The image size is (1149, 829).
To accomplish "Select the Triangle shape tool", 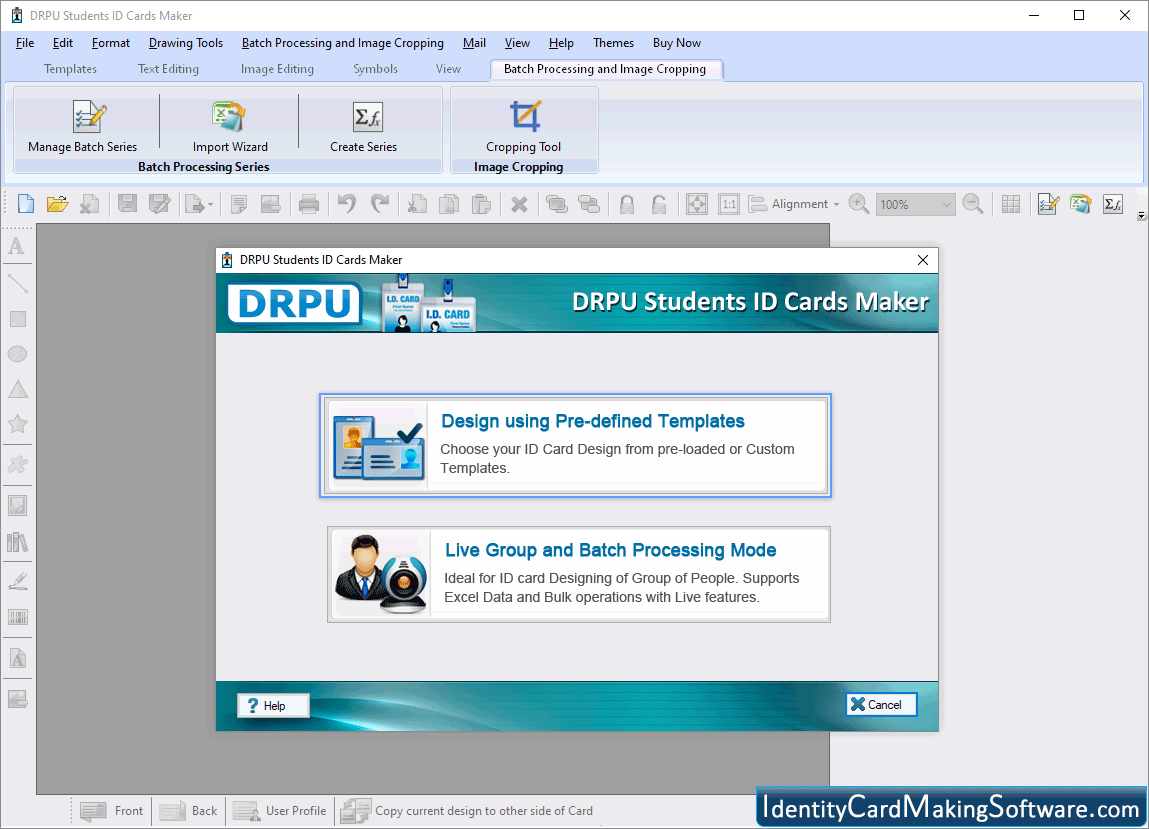I will pos(17,389).
